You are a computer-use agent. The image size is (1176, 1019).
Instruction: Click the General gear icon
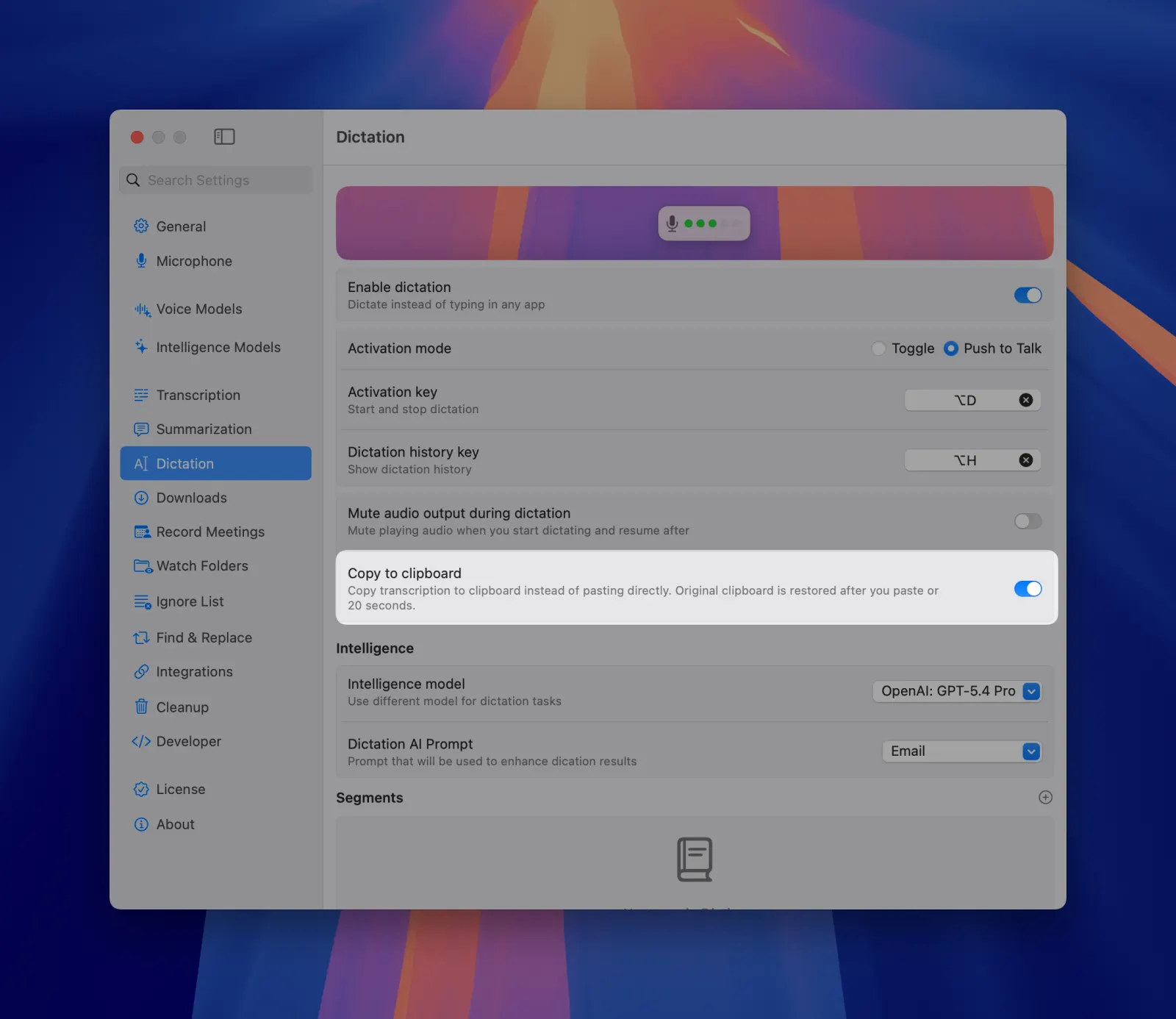(x=141, y=226)
